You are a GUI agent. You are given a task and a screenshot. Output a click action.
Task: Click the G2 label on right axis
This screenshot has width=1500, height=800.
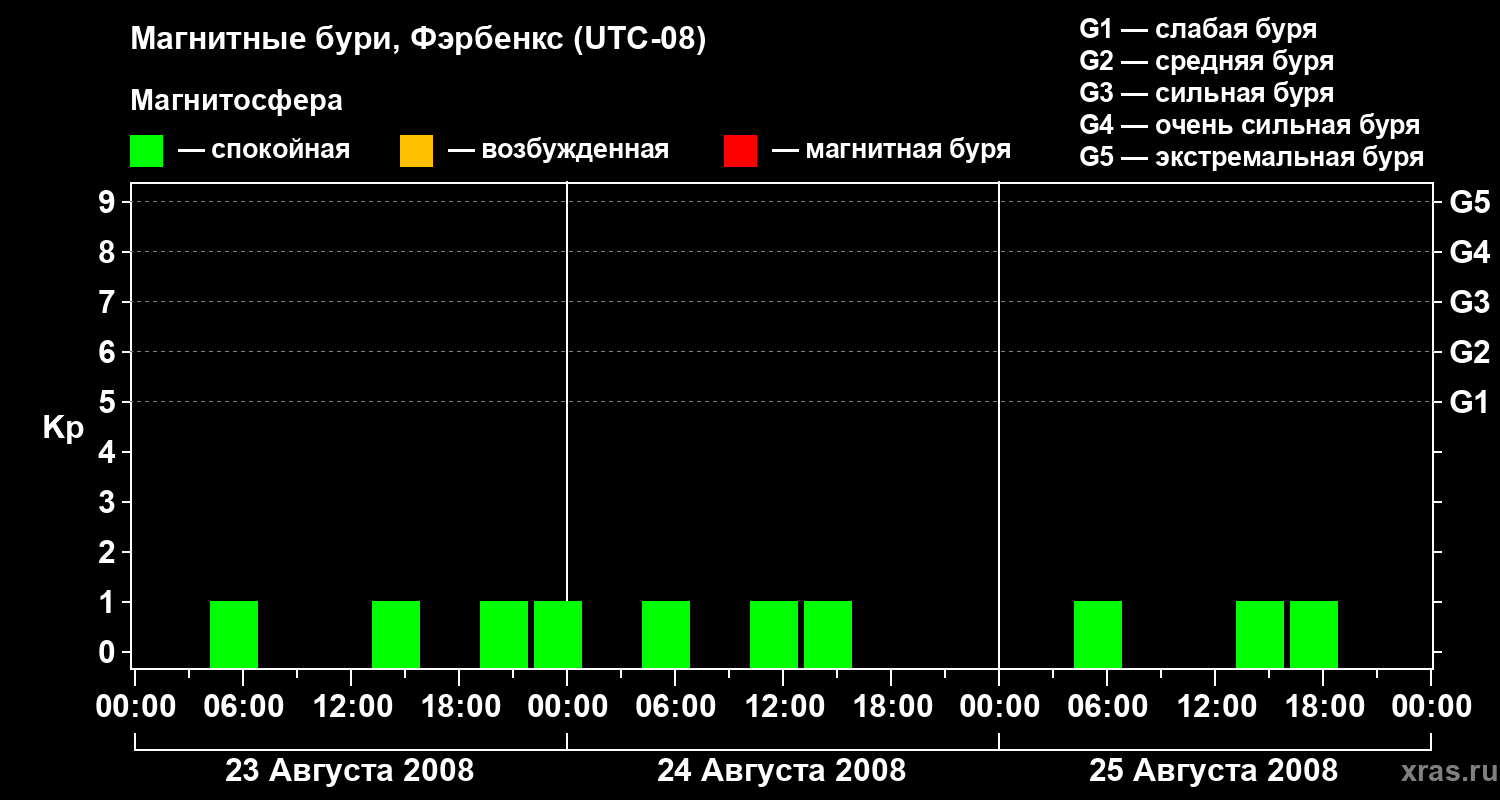pyautogui.click(x=1470, y=352)
